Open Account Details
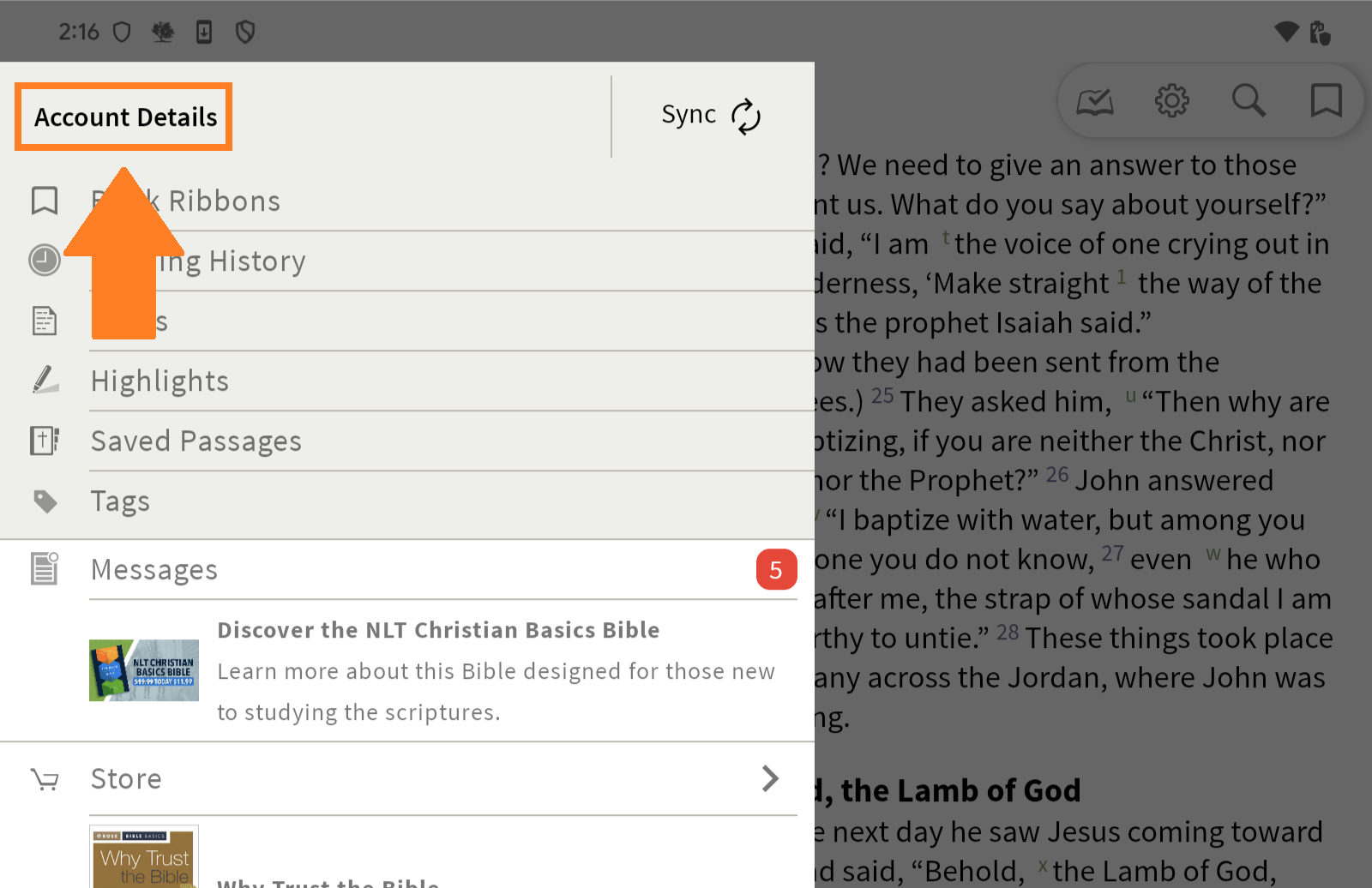Screen dimensions: 1372x888 click(x=124, y=117)
